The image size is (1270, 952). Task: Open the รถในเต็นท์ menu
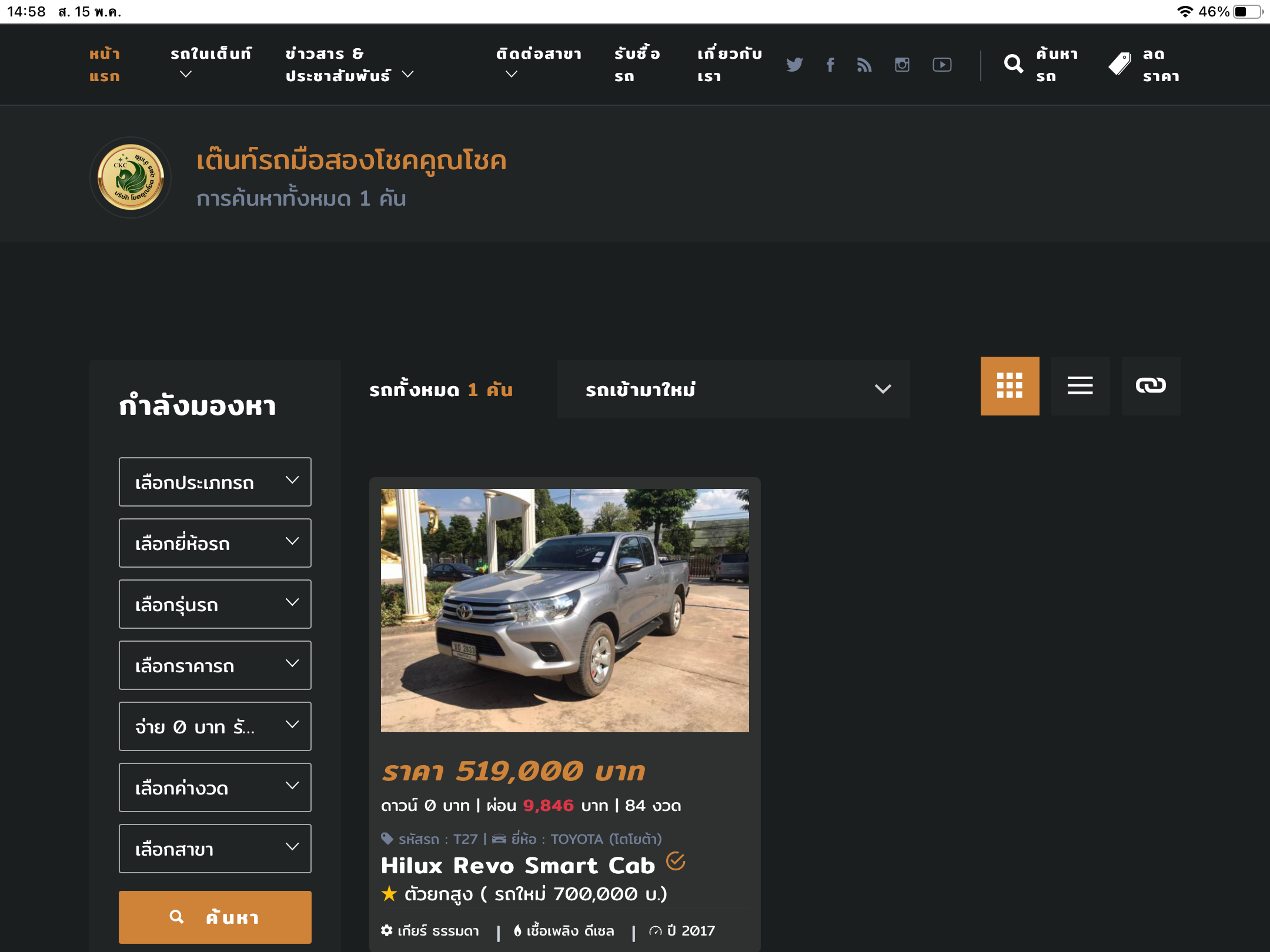coord(210,63)
